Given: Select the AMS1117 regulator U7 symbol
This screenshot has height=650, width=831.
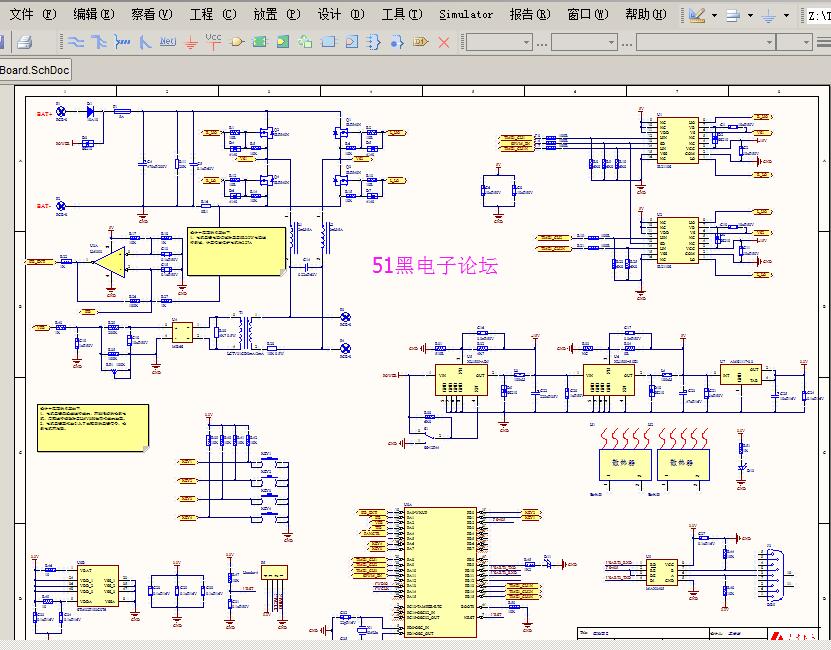Looking at the screenshot, I should (740, 375).
